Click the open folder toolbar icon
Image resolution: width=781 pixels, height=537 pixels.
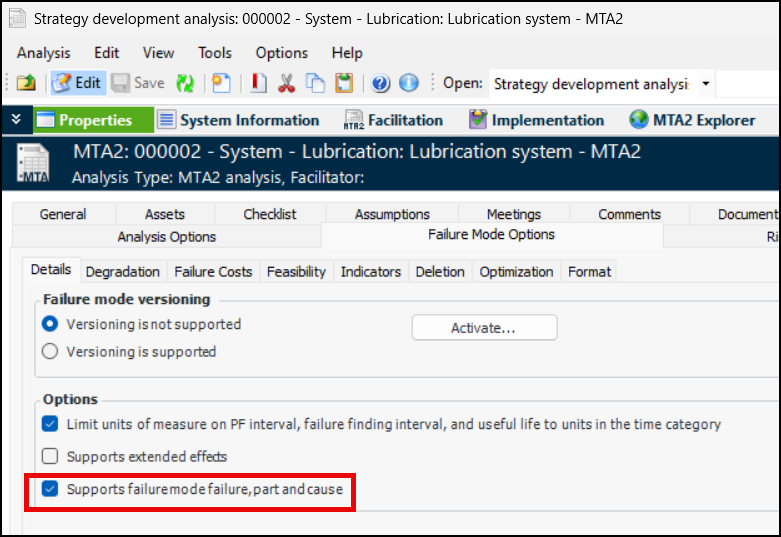pyautogui.click(x=26, y=84)
